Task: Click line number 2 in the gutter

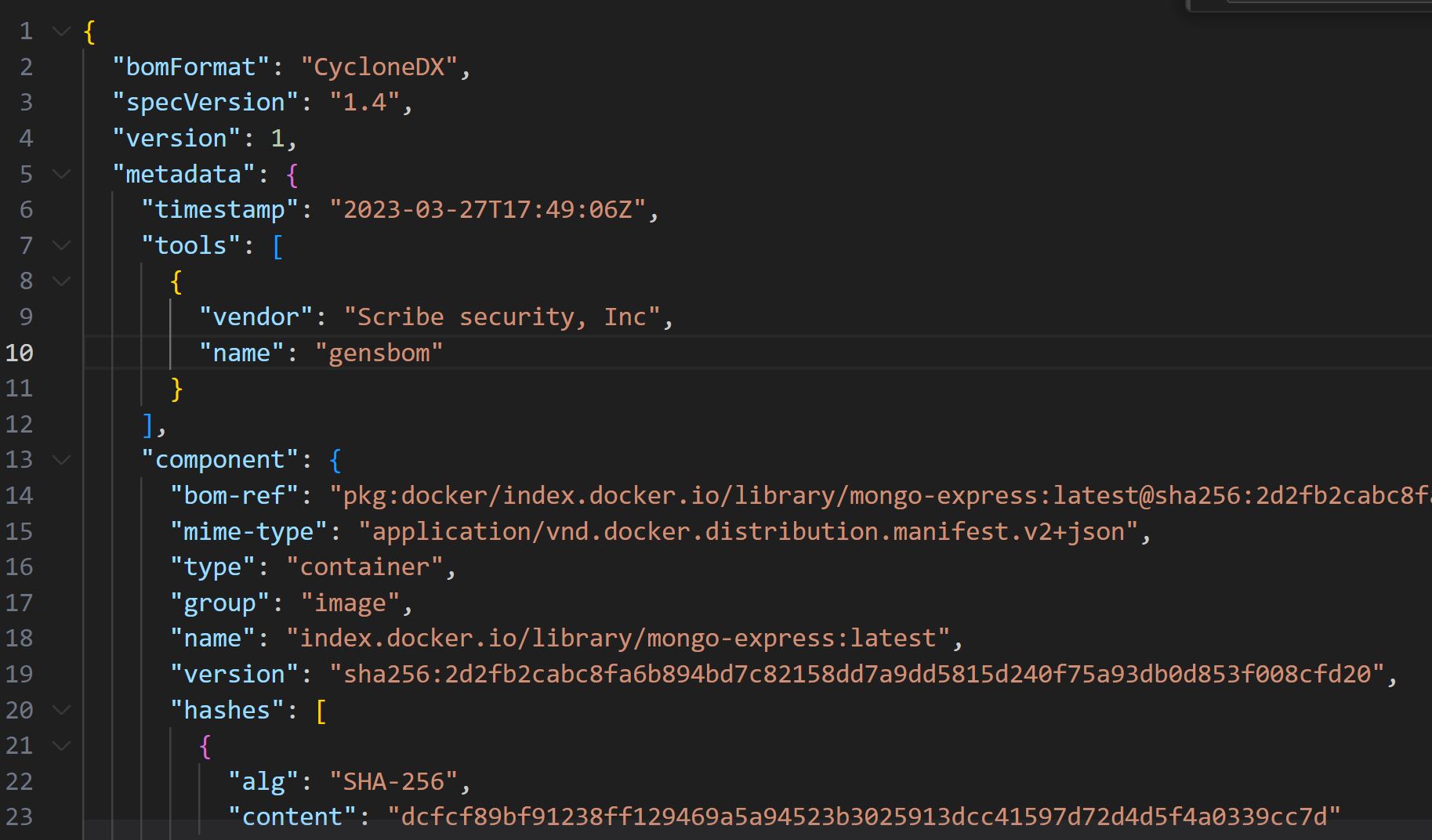Action: pyautogui.click(x=26, y=67)
